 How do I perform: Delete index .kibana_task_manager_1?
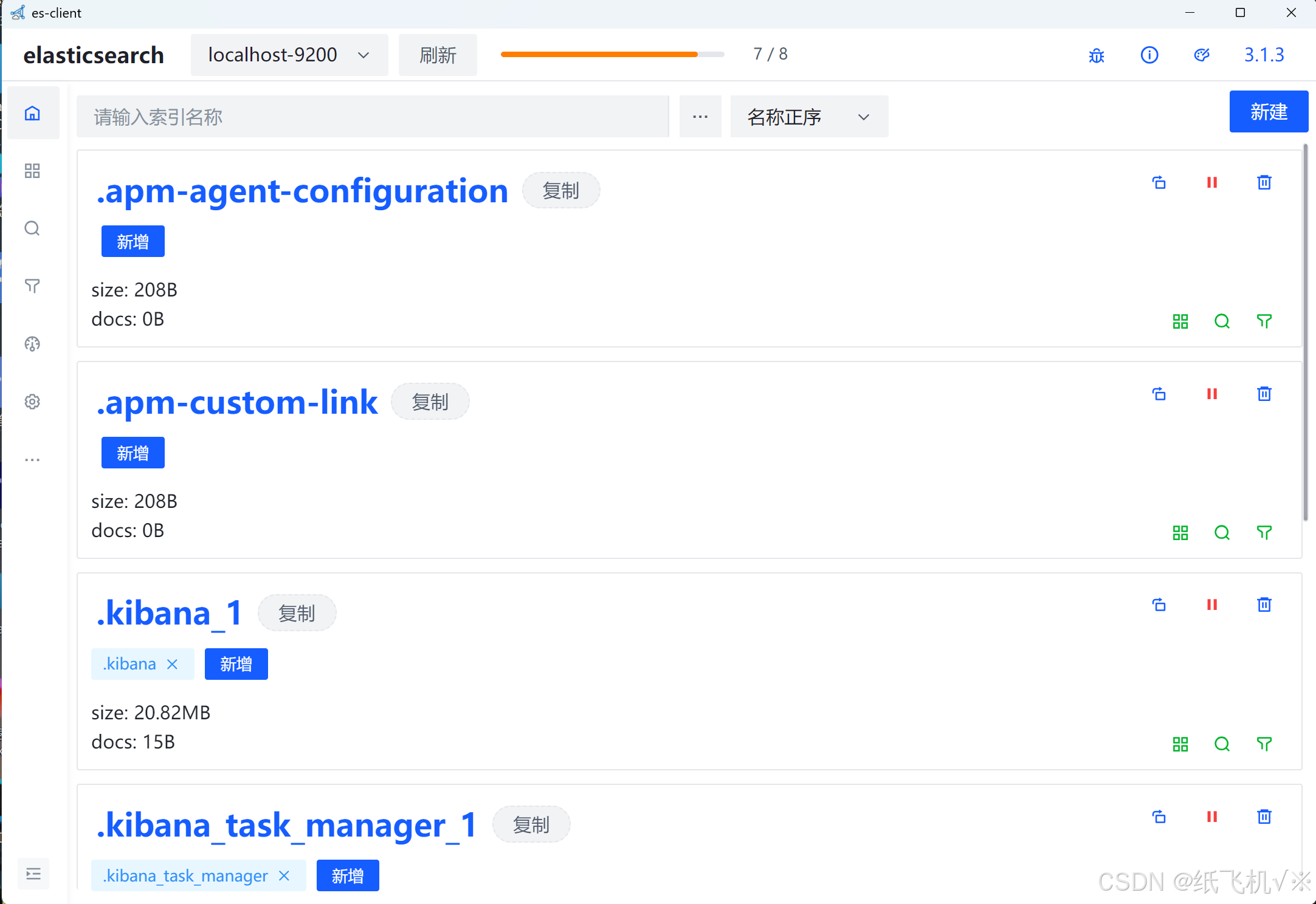tap(1264, 817)
